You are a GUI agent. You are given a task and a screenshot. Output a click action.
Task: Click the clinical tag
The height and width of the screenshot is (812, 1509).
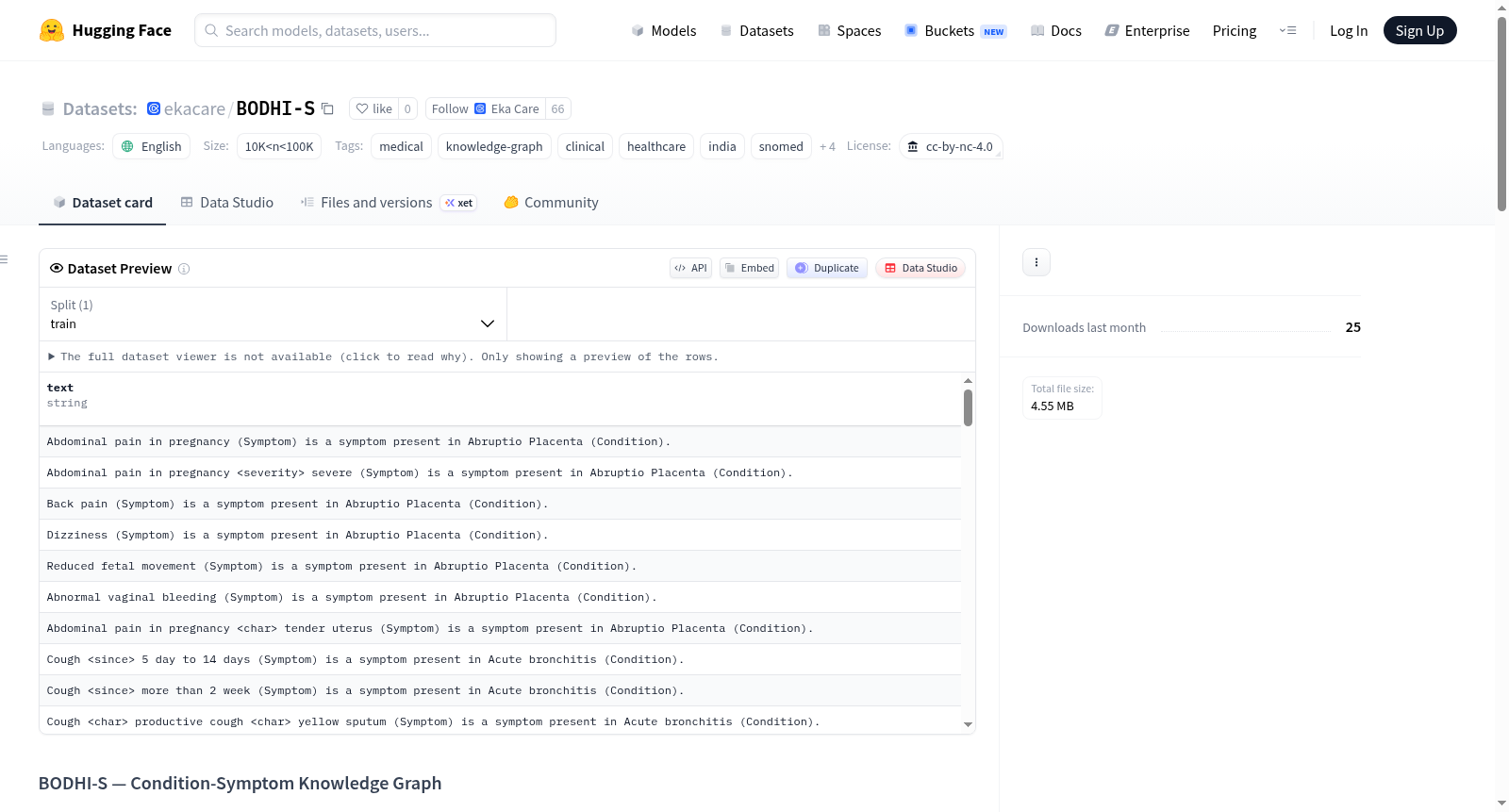coord(585,146)
